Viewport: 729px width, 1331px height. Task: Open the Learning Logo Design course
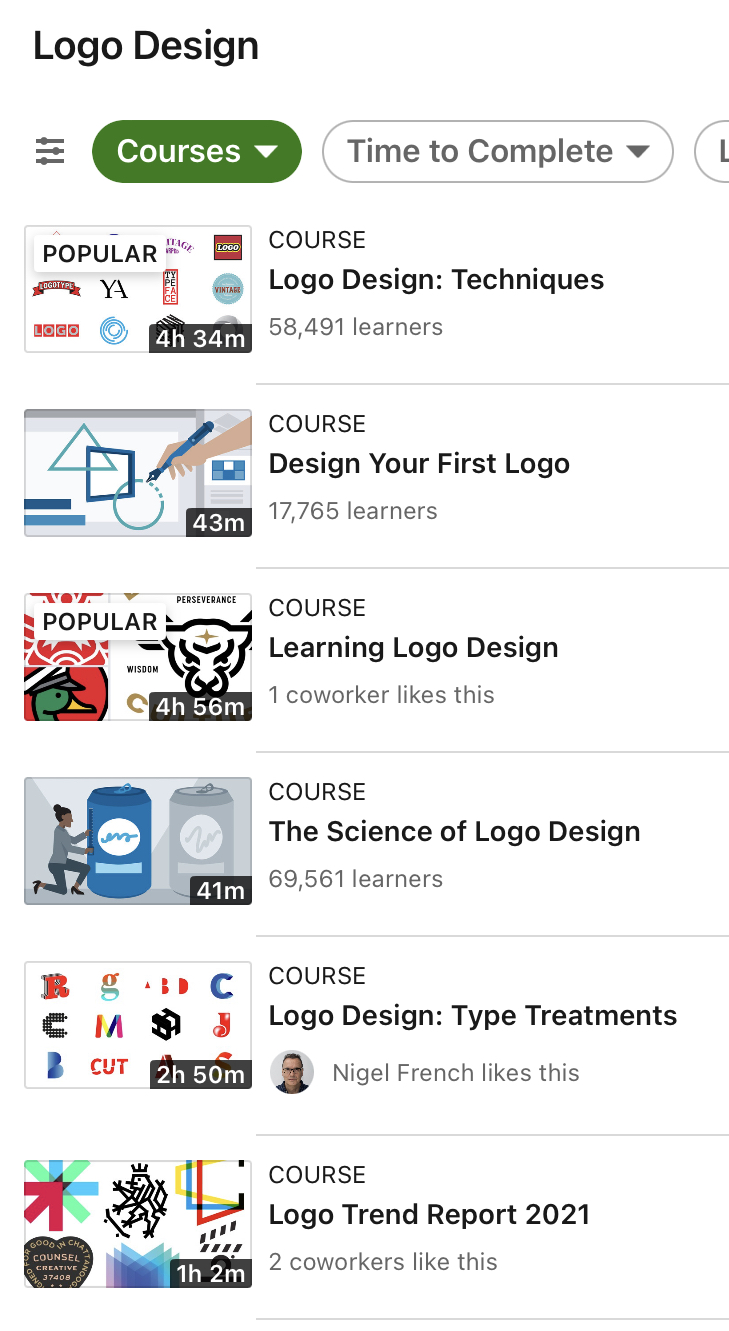[x=413, y=647]
